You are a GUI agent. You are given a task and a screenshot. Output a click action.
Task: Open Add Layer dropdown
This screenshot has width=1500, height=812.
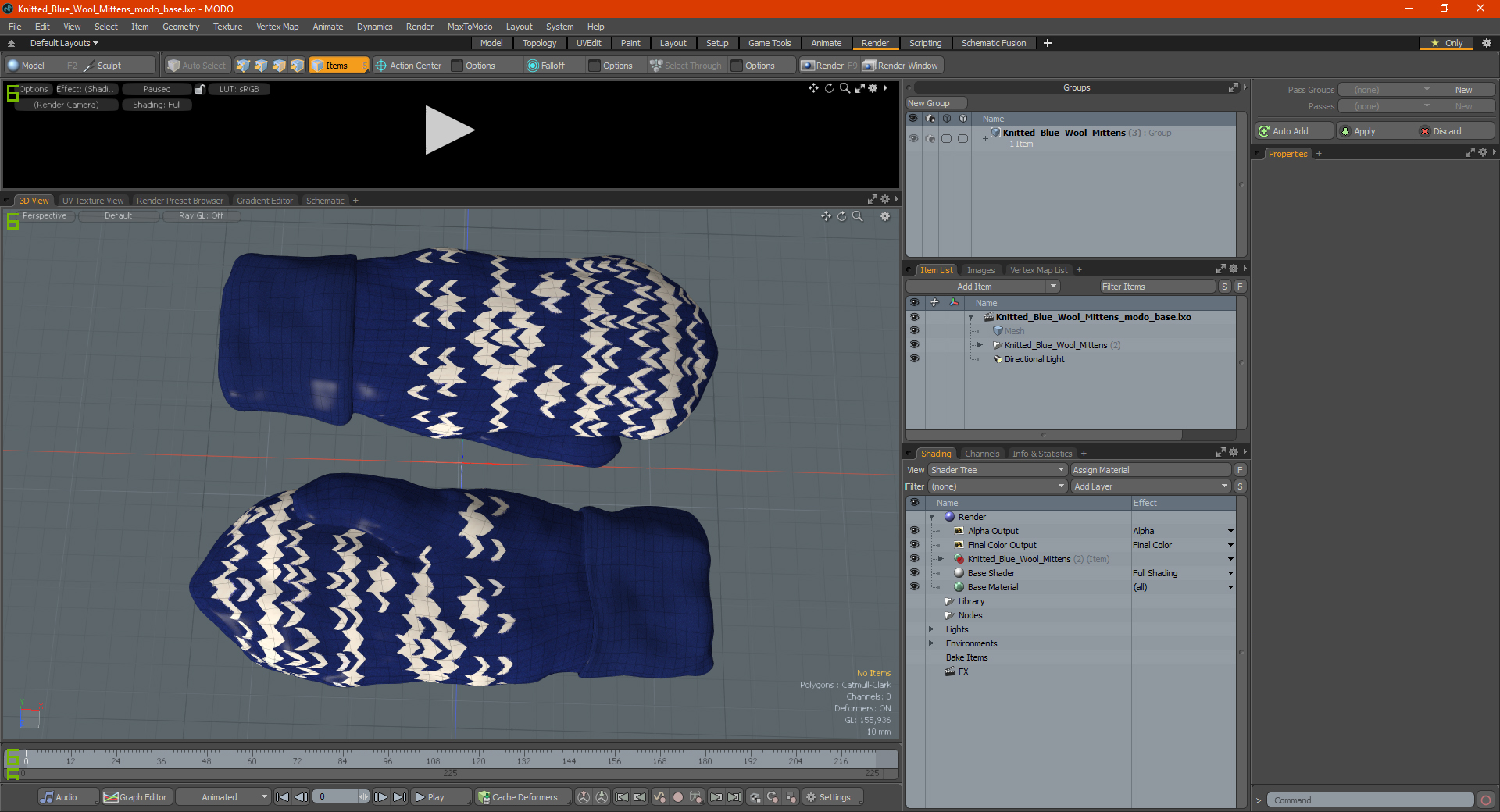click(x=1151, y=486)
